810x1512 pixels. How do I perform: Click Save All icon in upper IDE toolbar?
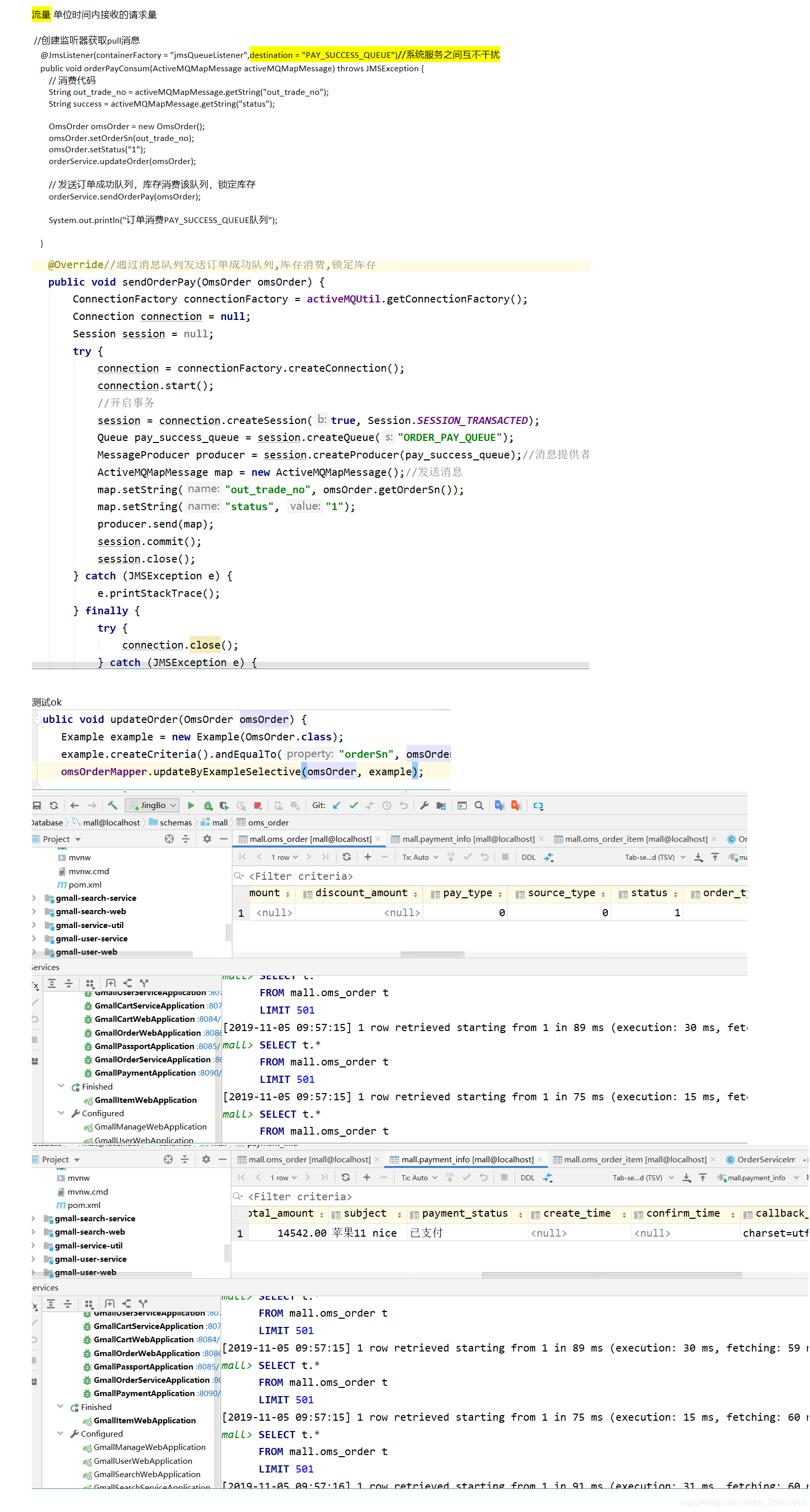click(x=37, y=805)
